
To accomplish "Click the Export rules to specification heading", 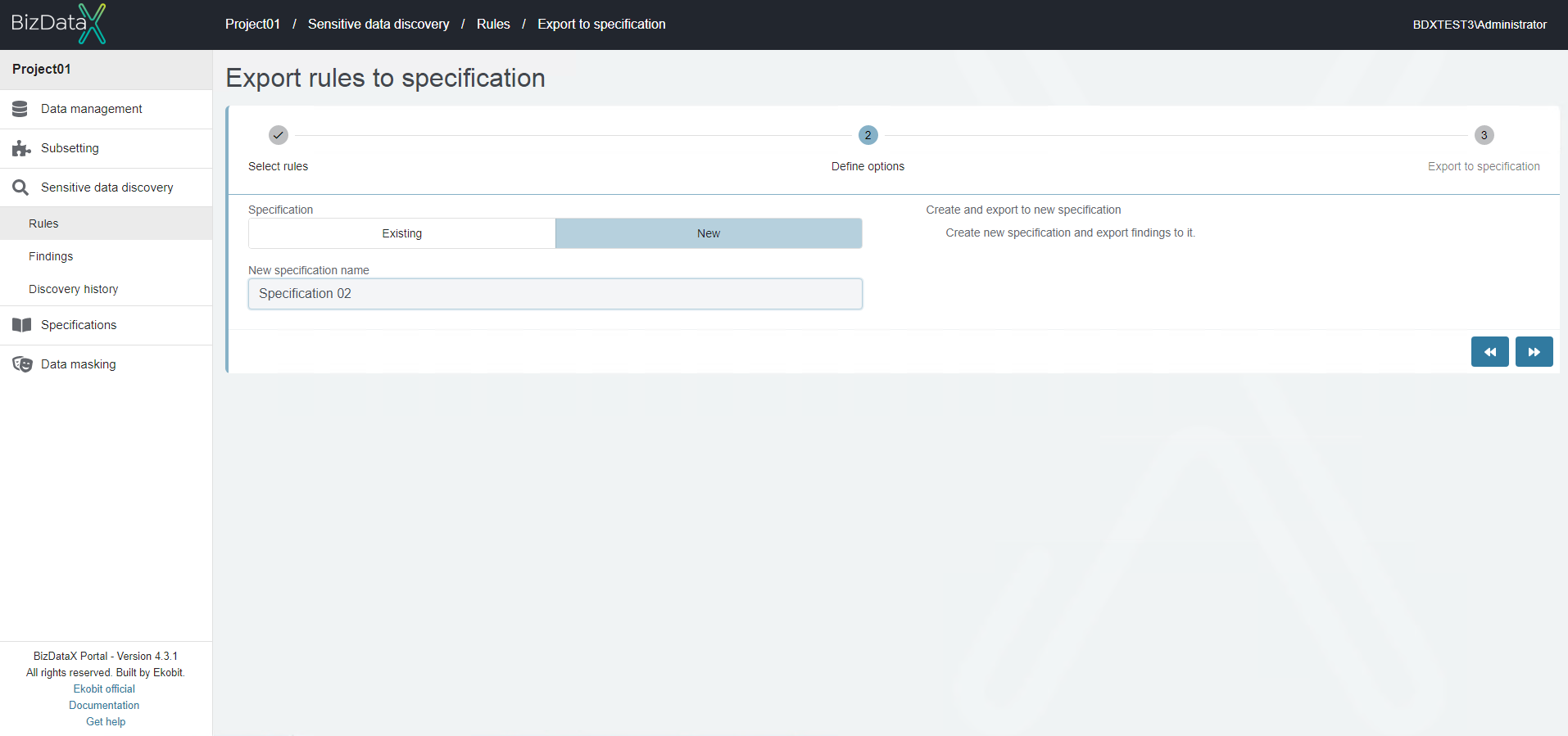I will 385,78.
